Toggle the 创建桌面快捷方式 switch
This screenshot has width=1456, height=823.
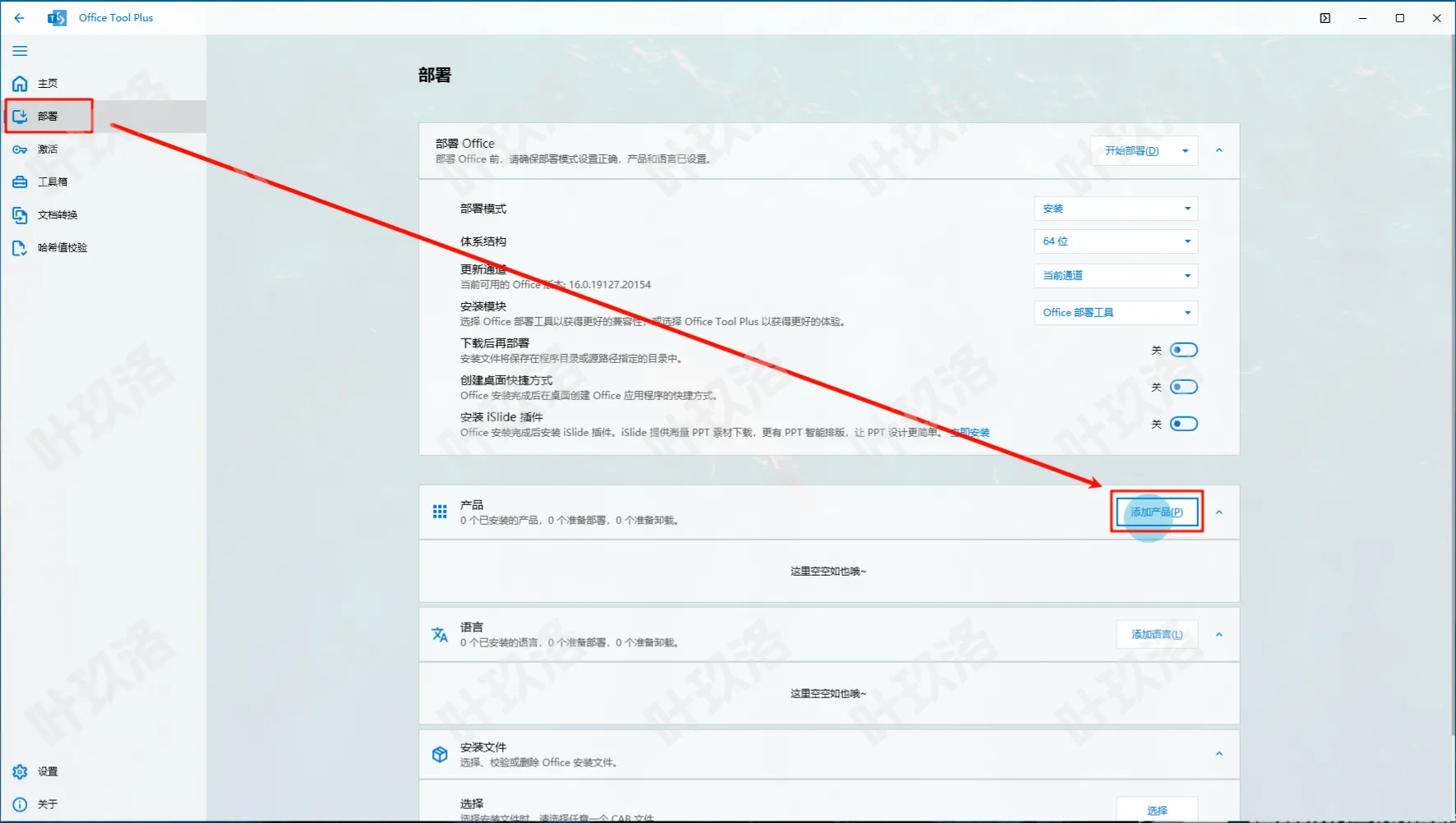(x=1184, y=387)
